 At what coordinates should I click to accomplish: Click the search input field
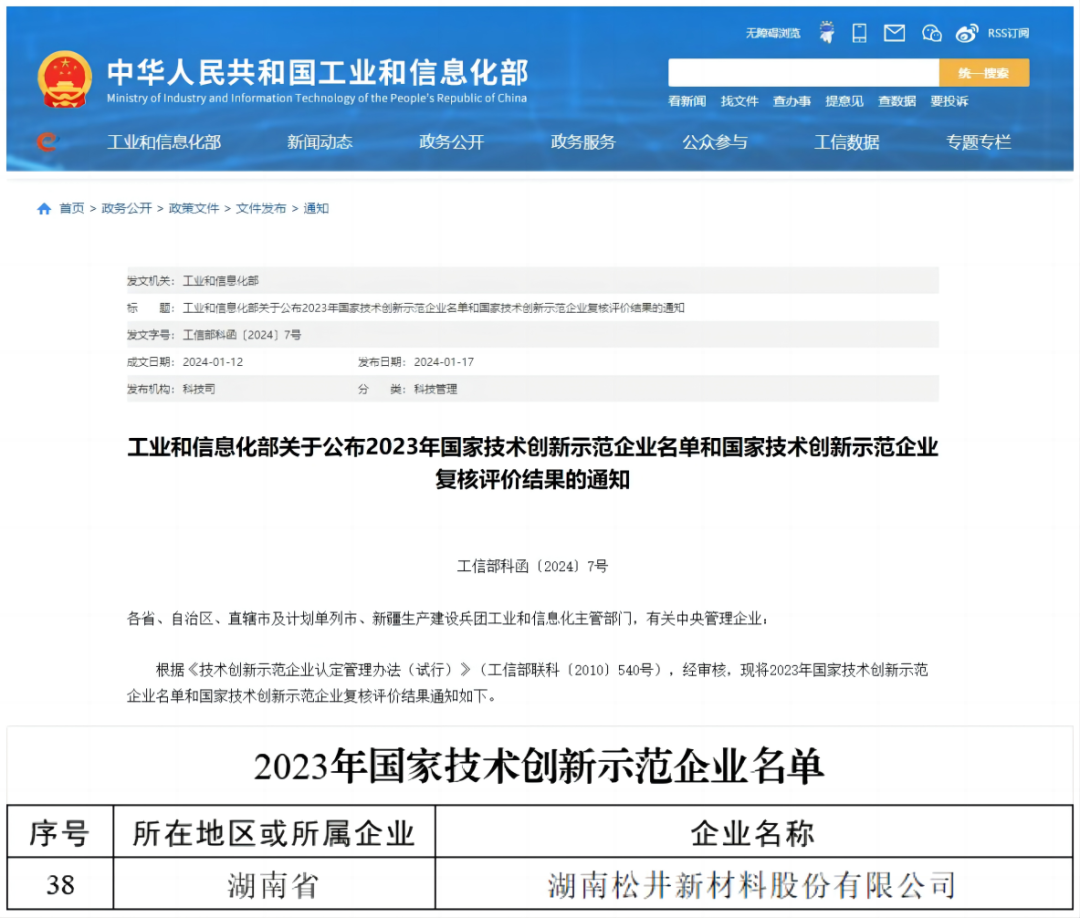803,72
